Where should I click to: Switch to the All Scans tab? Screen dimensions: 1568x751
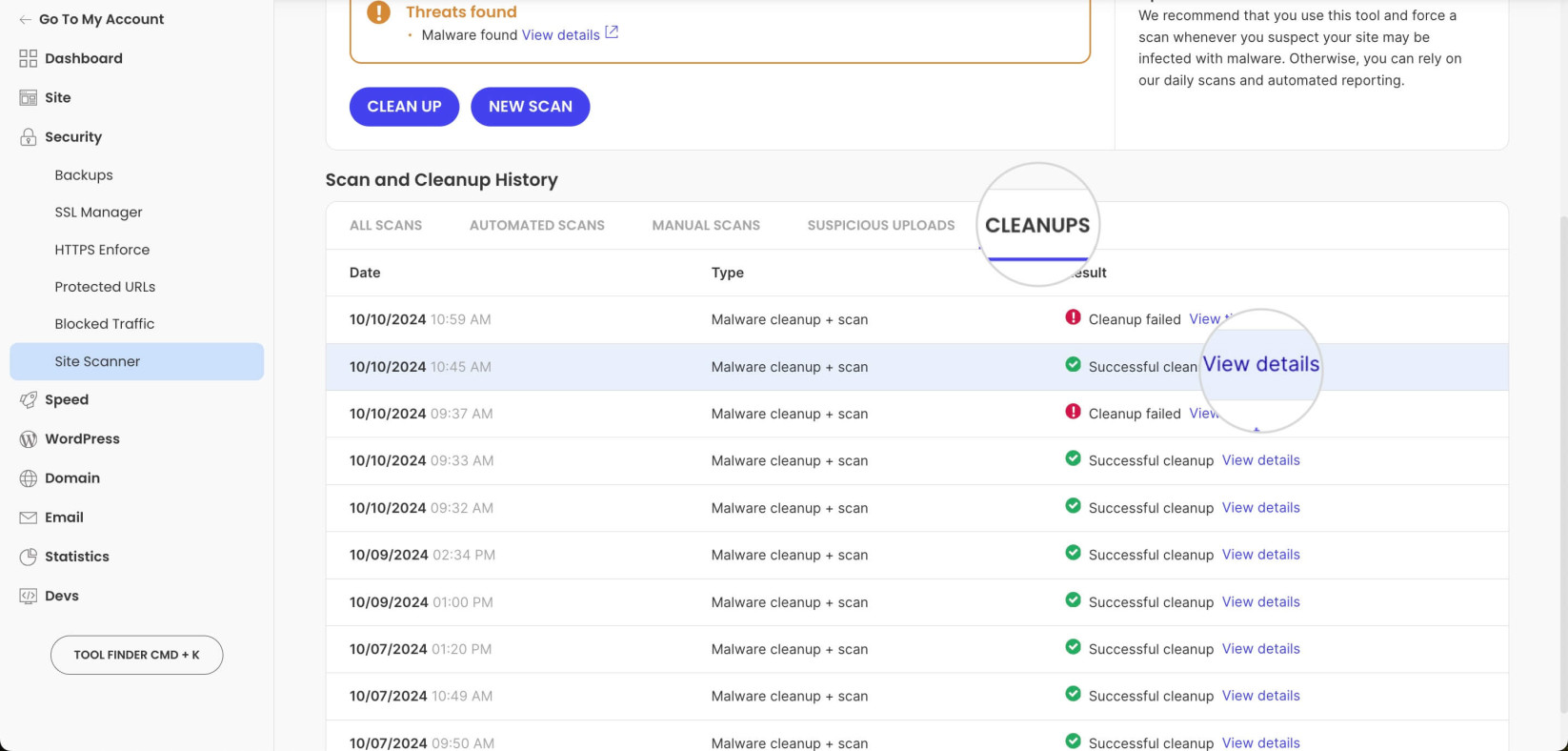click(386, 226)
